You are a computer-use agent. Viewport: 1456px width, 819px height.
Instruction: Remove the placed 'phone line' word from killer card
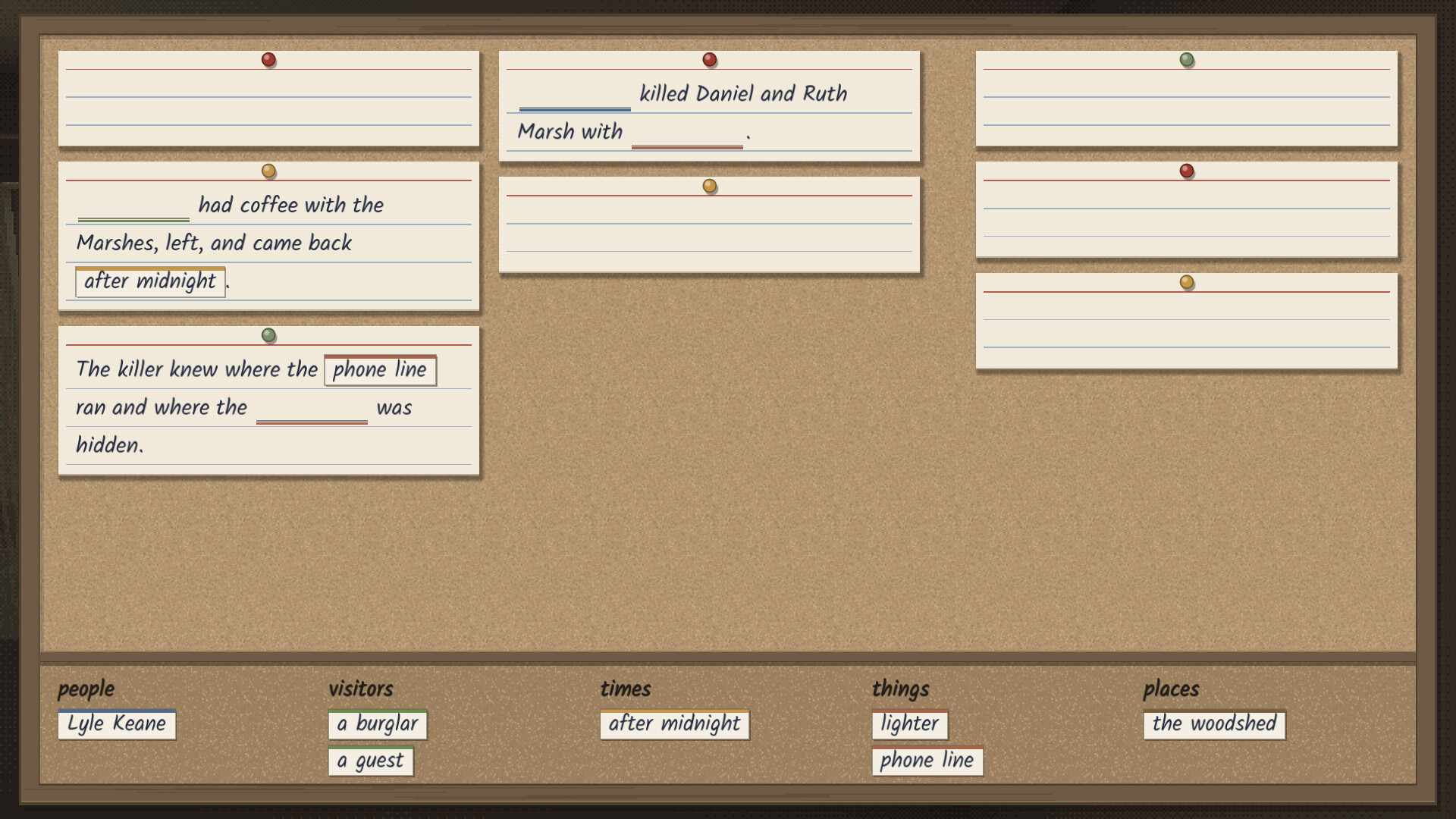(x=380, y=370)
